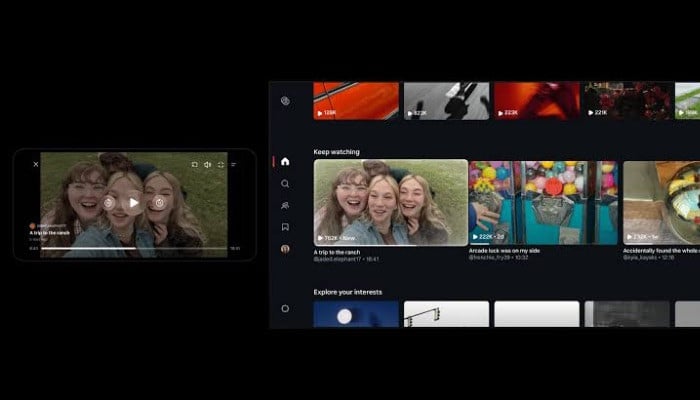Open the dark red thumbnail with 221K views

(628, 100)
